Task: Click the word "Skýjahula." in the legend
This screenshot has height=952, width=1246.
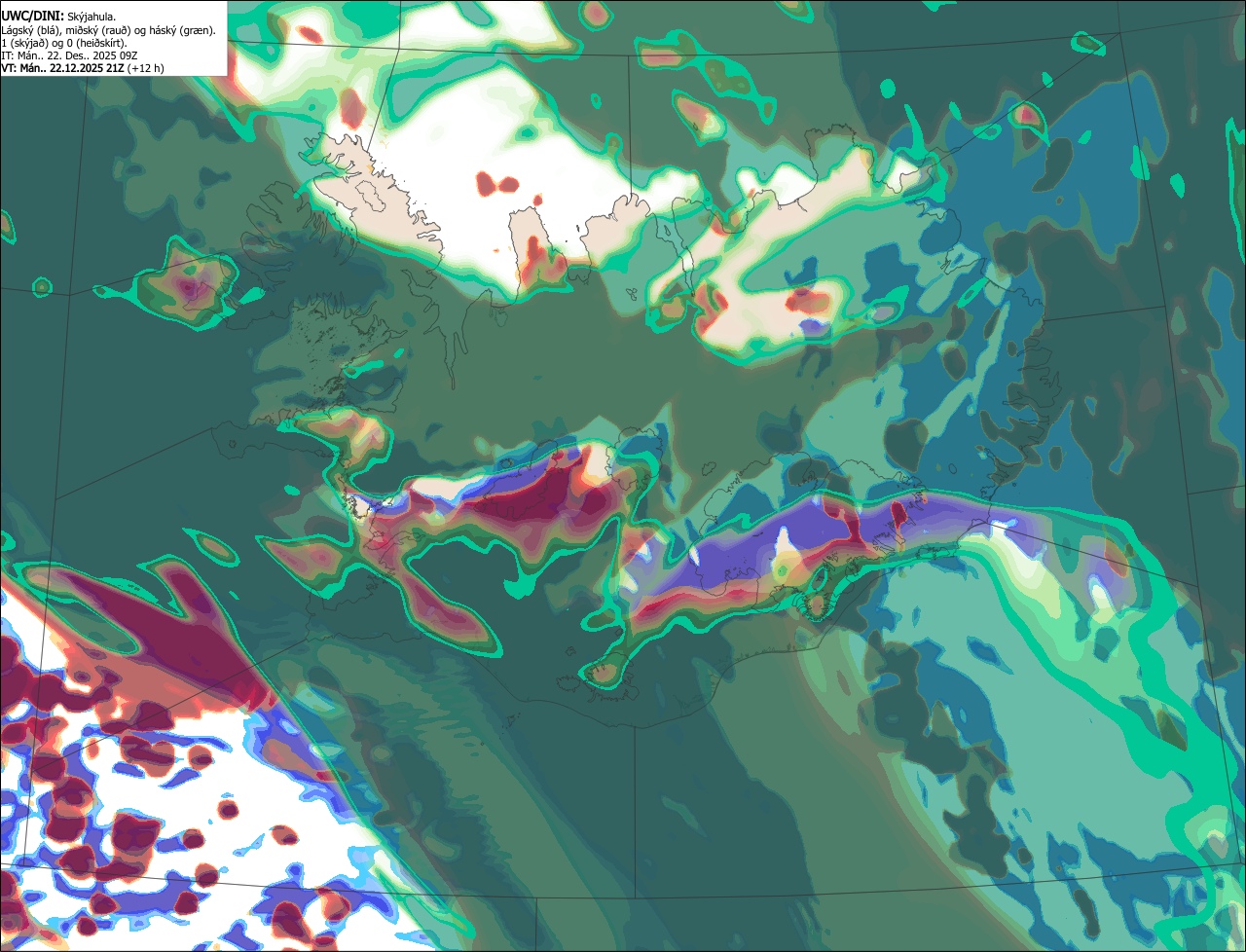Action: pyautogui.click(x=92, y=18)
